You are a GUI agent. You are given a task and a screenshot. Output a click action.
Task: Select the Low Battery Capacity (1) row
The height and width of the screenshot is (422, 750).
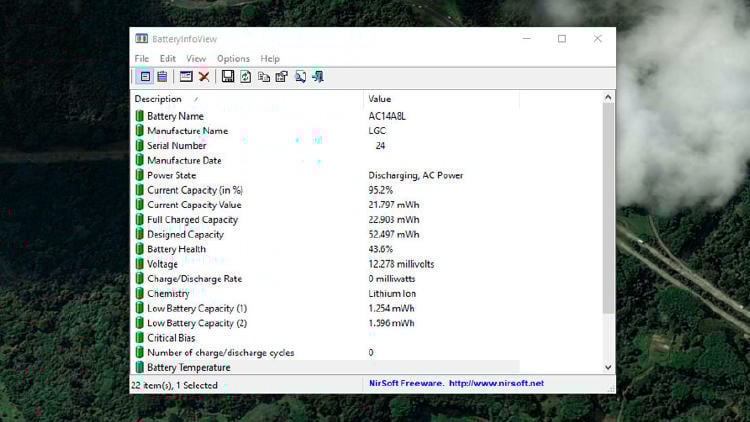point(325,308)
